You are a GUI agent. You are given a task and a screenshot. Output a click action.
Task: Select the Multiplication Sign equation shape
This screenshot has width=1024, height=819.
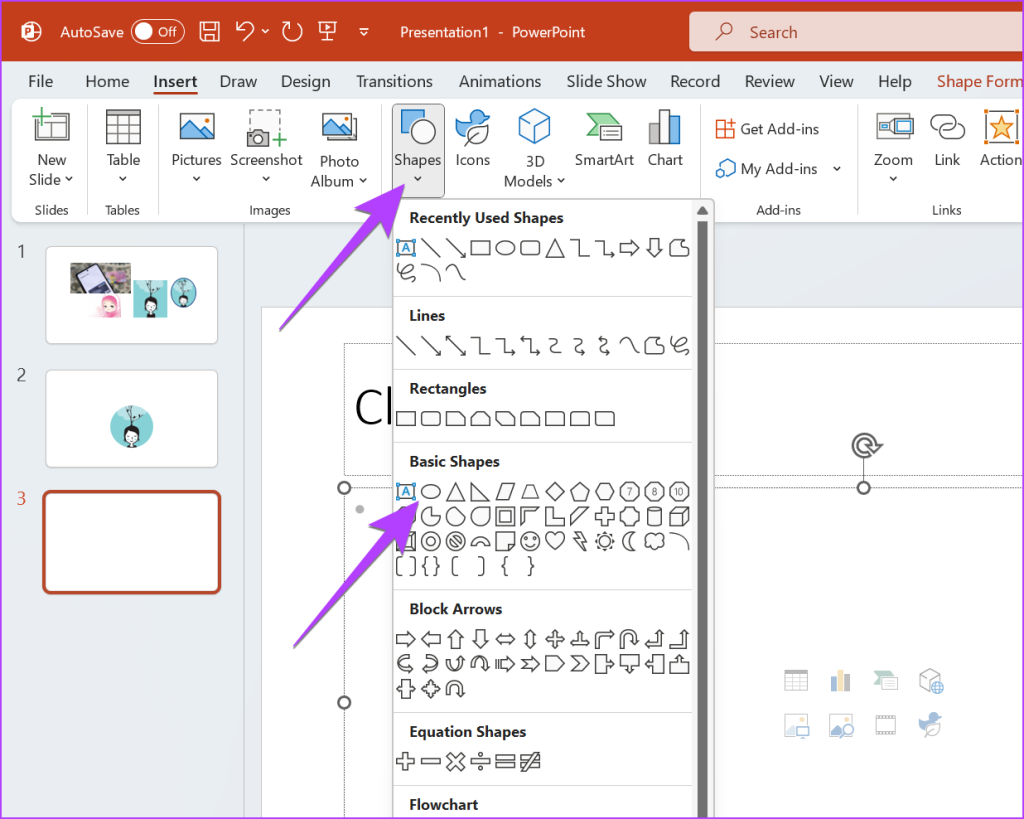tap(456, 762)
